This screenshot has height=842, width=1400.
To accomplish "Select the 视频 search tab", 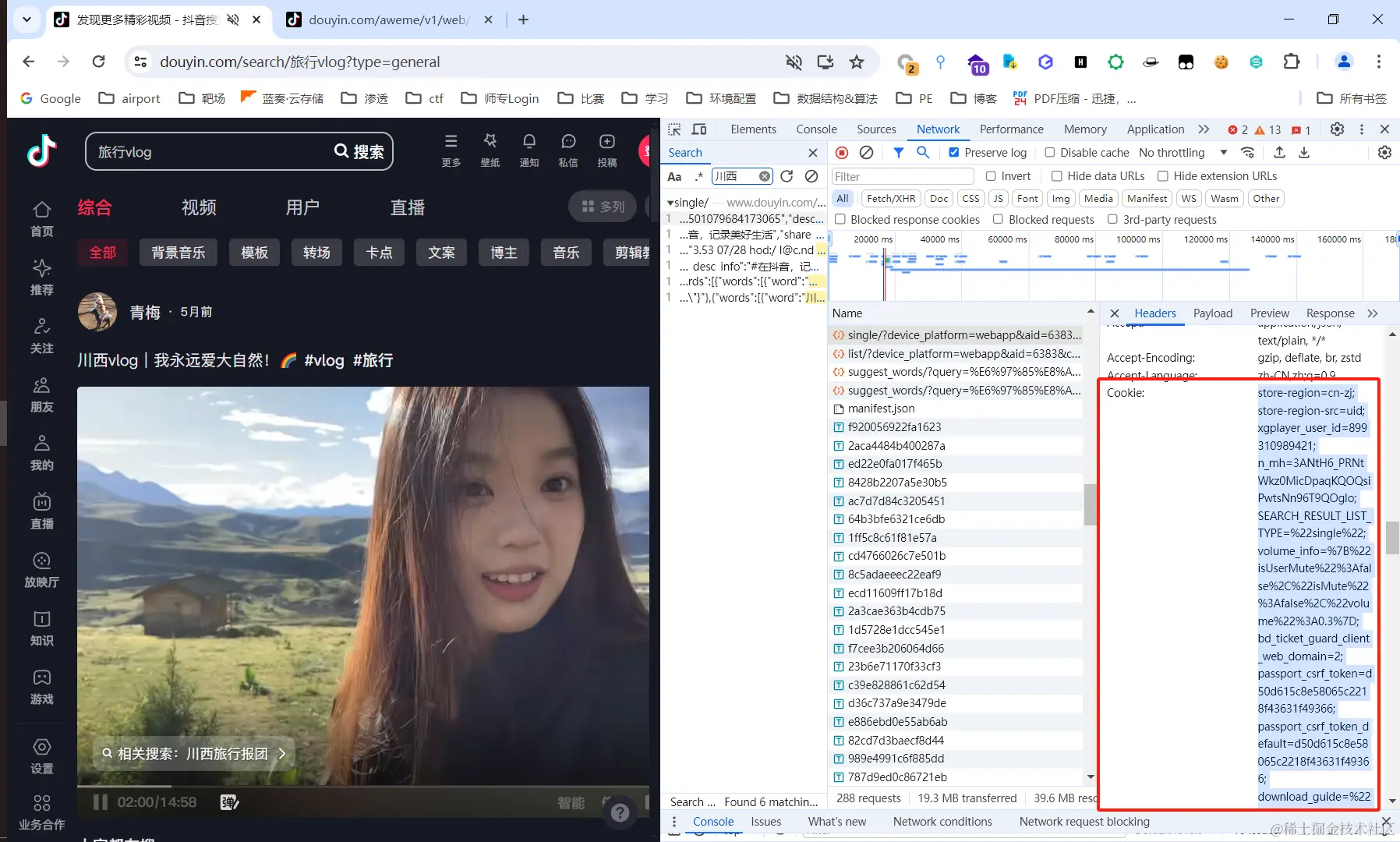I will tap(199, 207).
